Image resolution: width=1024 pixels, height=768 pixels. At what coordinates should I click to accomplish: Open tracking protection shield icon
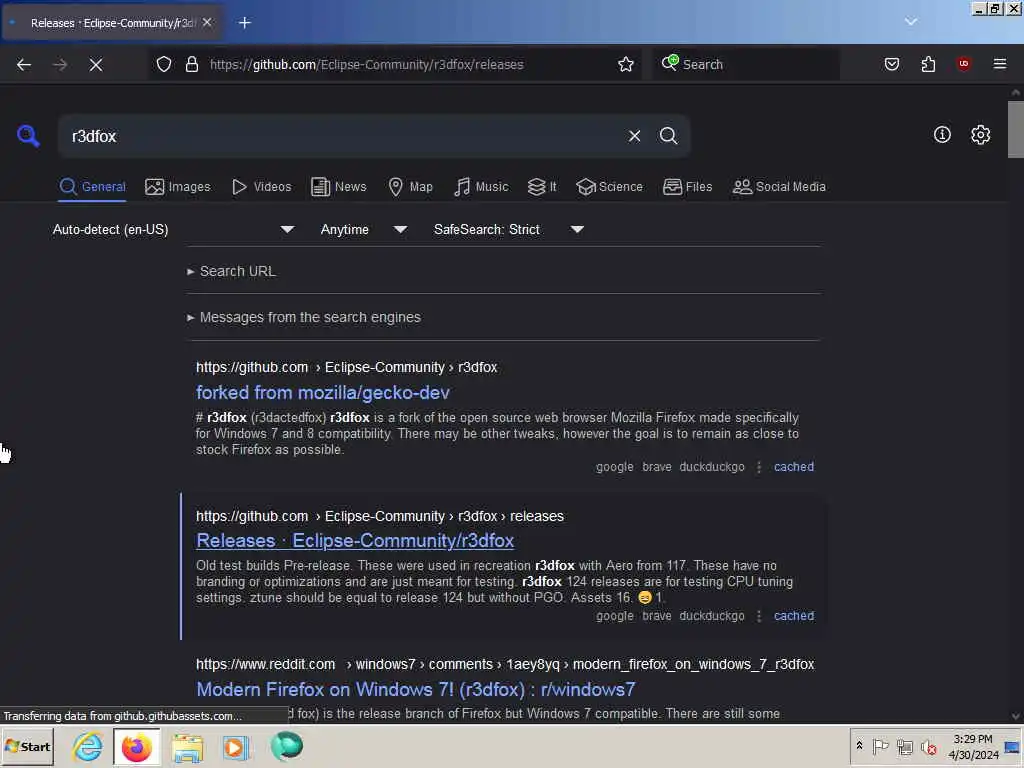[164, 64]
